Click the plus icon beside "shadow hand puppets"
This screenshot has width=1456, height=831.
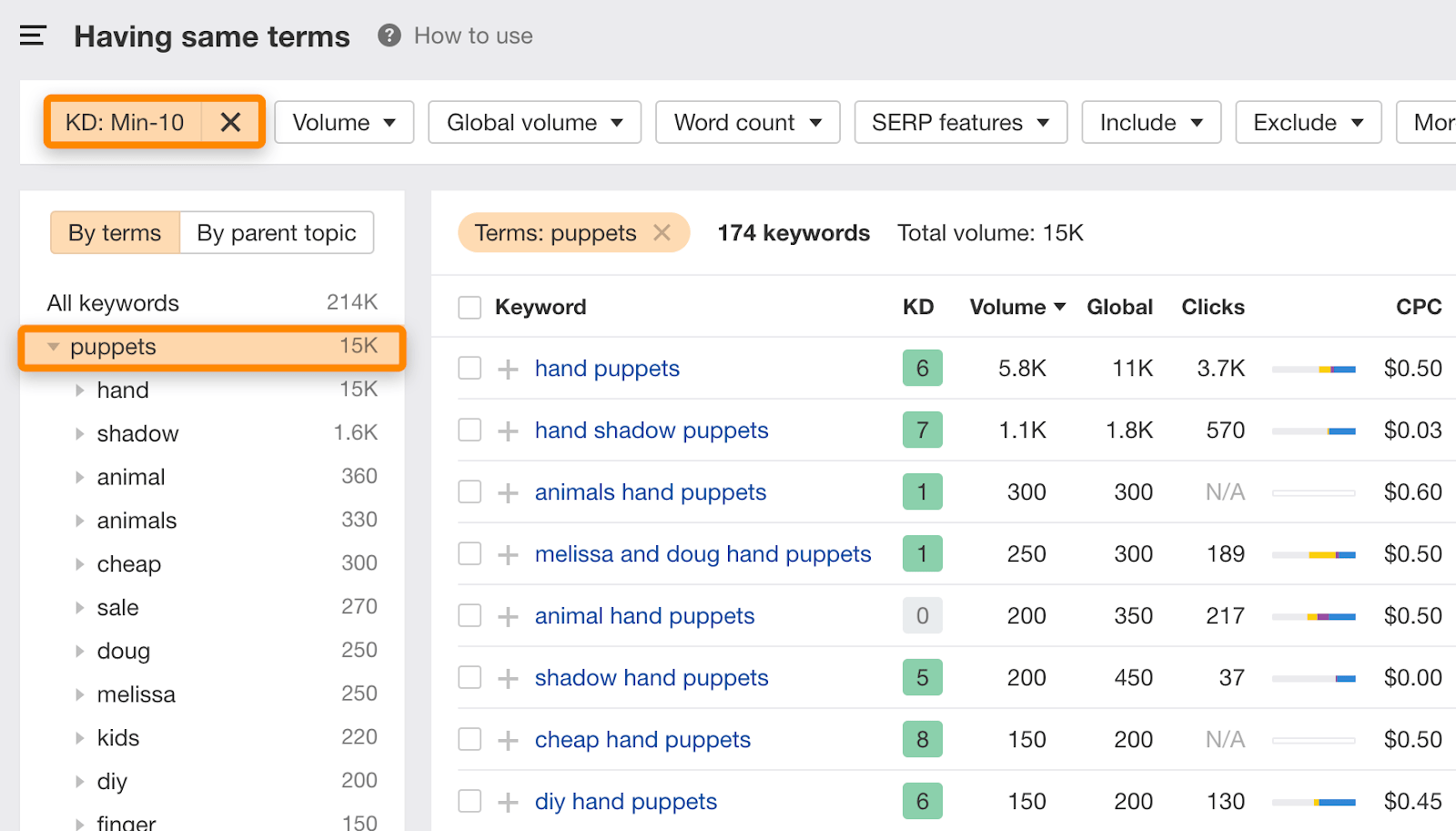(506, 677)
